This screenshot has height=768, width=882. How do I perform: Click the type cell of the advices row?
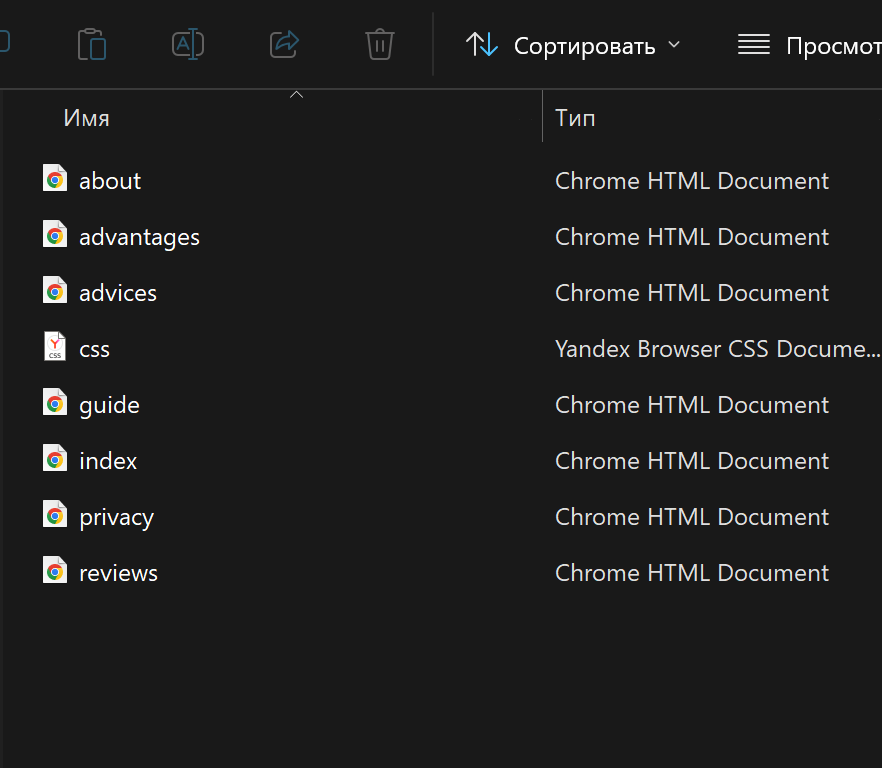click(692, 293)
